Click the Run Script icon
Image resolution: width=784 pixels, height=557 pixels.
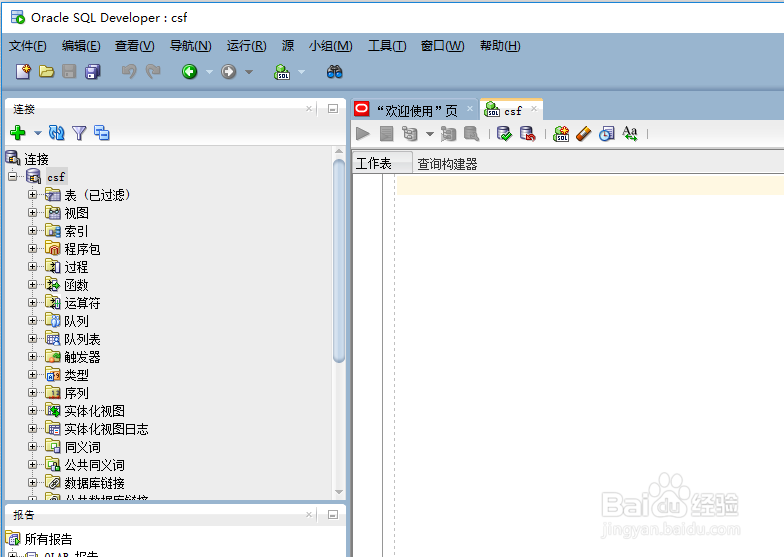386,134
